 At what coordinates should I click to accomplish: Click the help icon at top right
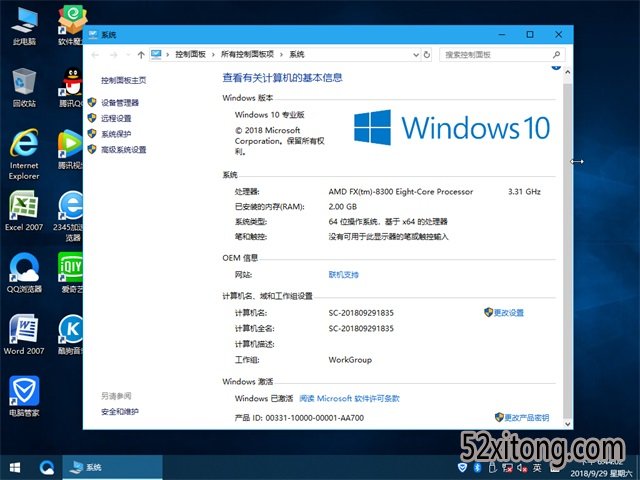click(x=556, y=68)
